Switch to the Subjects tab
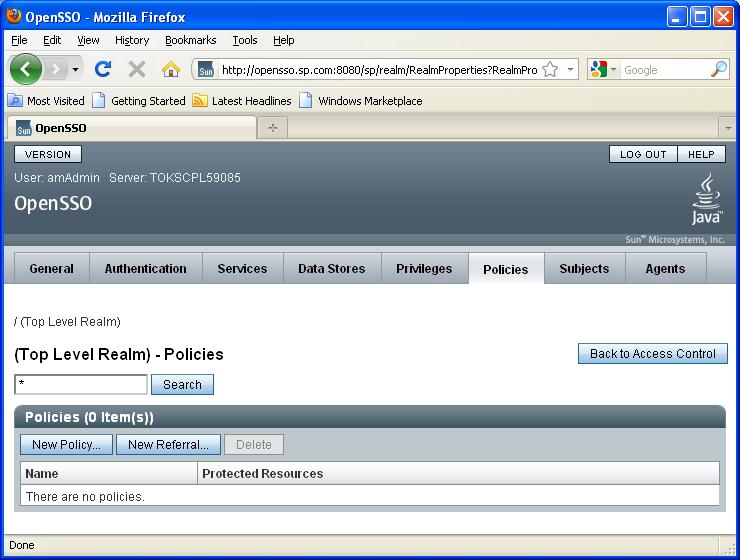Screen dimensions: 740x560 pyautogui.click(x=585, y=268)
